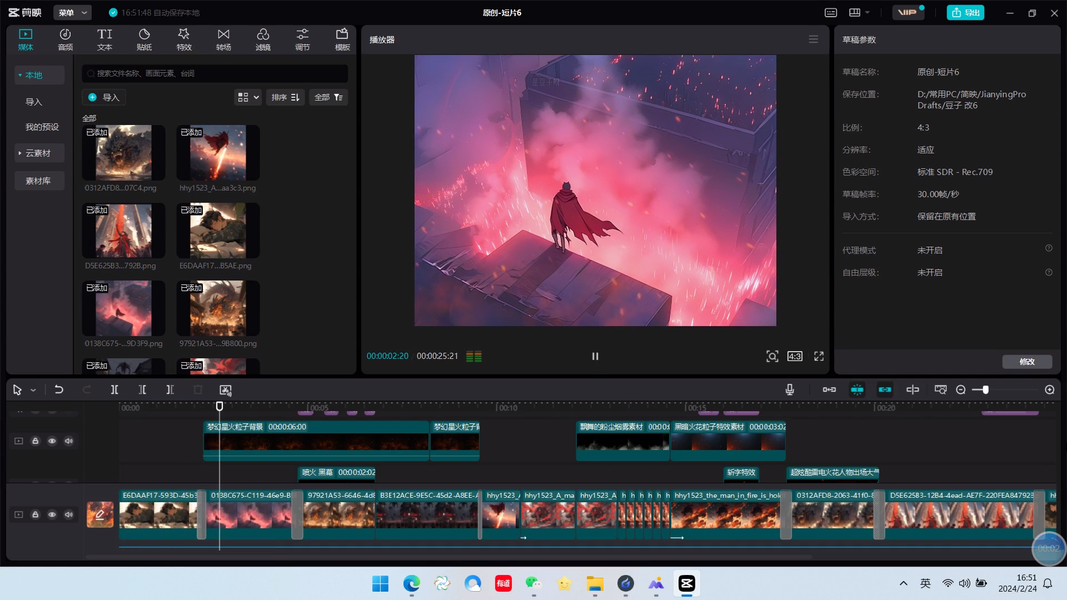The image size is (1067, 600).
Task: Zoom out the timeline with the minus icon
Action: [960, 390]
